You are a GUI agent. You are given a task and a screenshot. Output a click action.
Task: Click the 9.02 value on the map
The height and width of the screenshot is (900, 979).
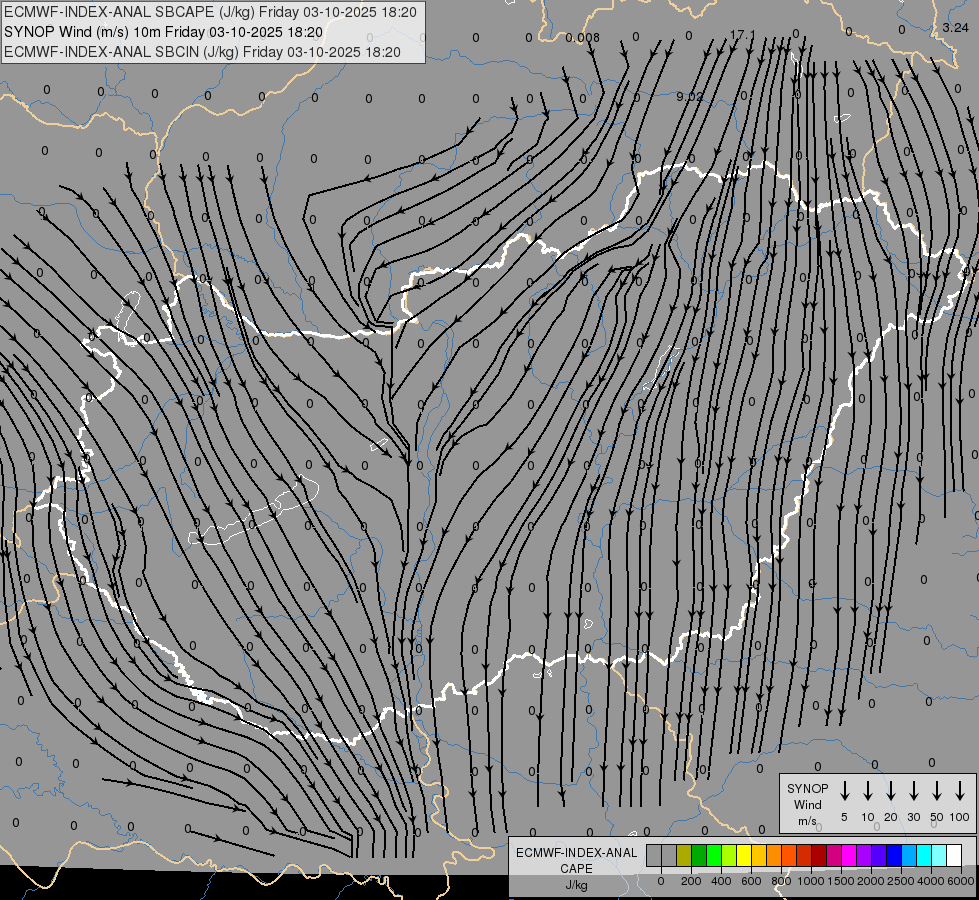(689, 97)
